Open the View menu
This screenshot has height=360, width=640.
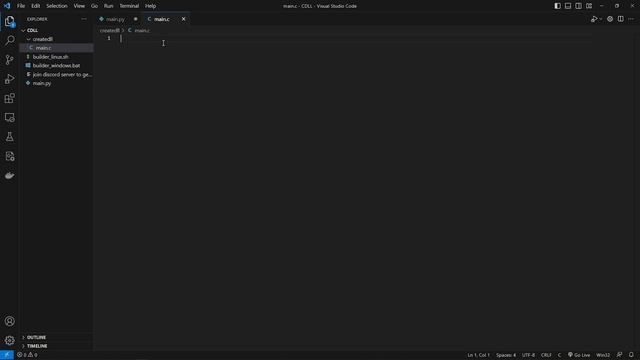coord(79,6)
